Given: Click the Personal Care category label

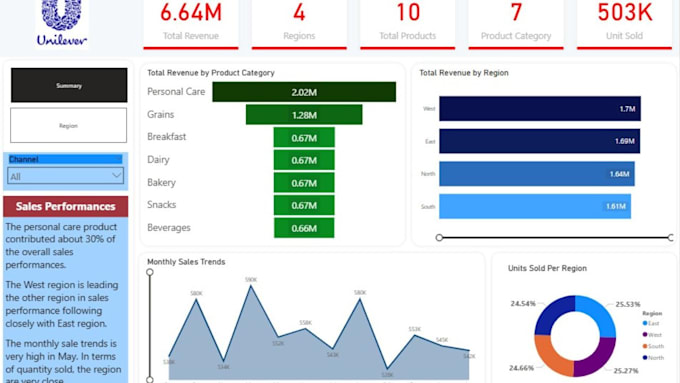Looking at the screenshot, I should point(176,92).
